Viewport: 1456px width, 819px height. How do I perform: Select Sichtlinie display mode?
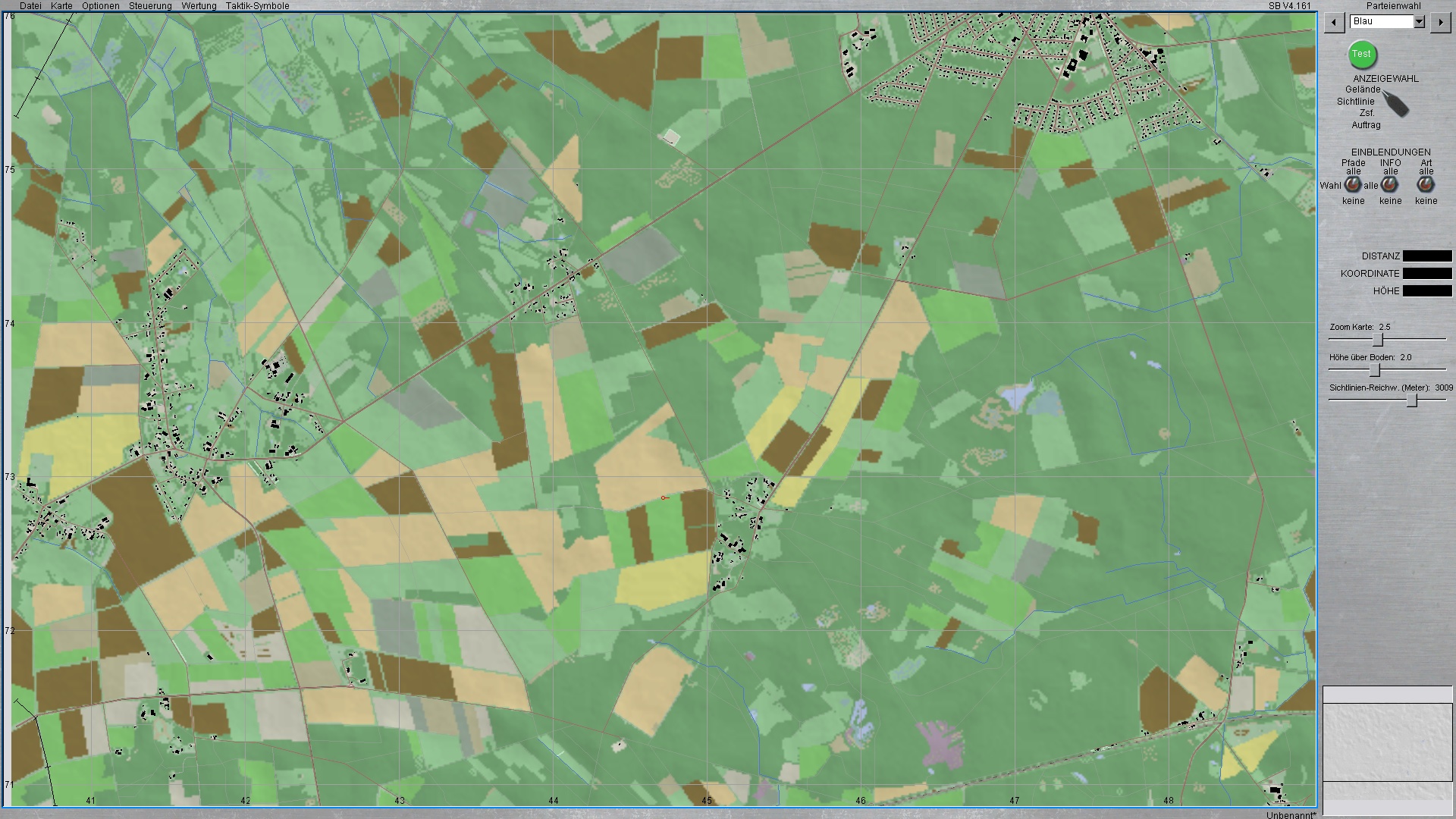coord(1355,102)
